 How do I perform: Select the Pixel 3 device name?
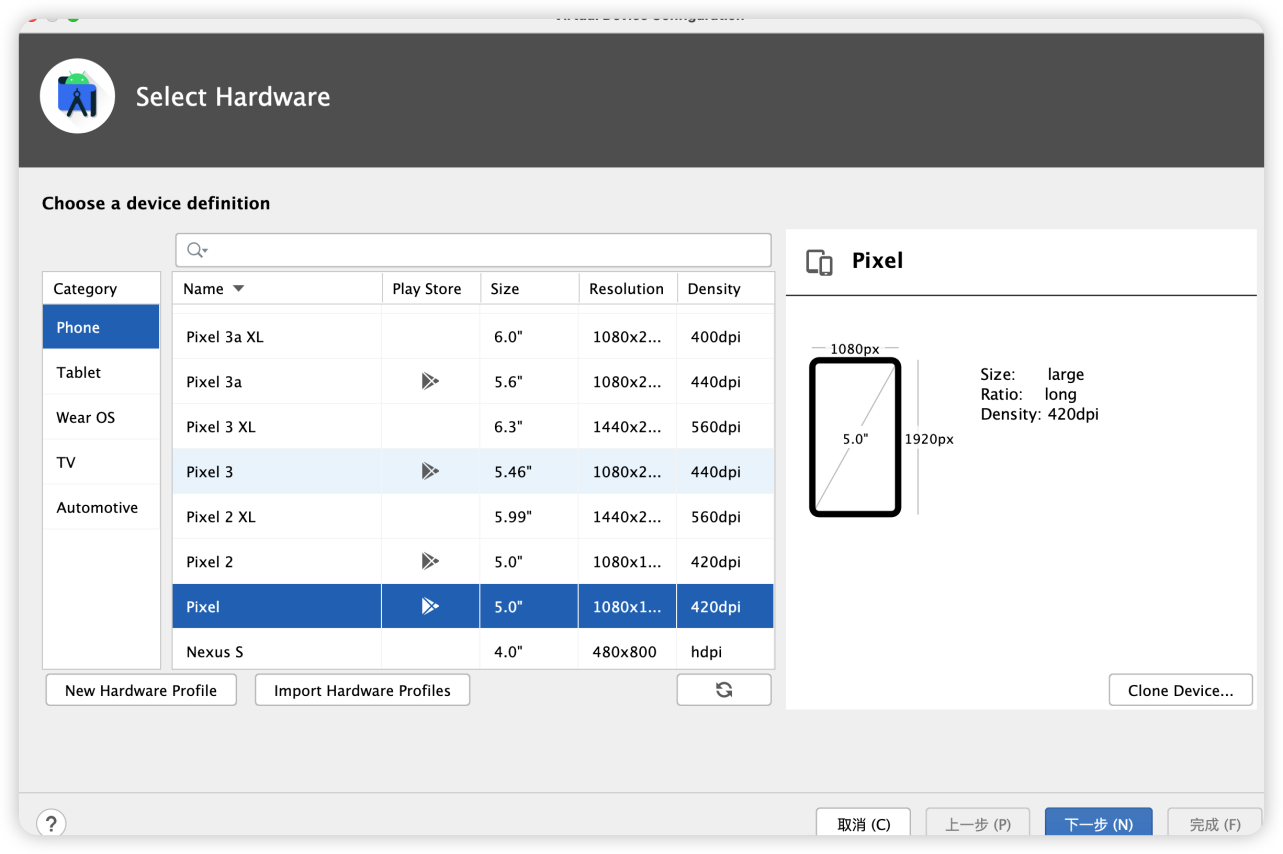(x=210, y=472)
